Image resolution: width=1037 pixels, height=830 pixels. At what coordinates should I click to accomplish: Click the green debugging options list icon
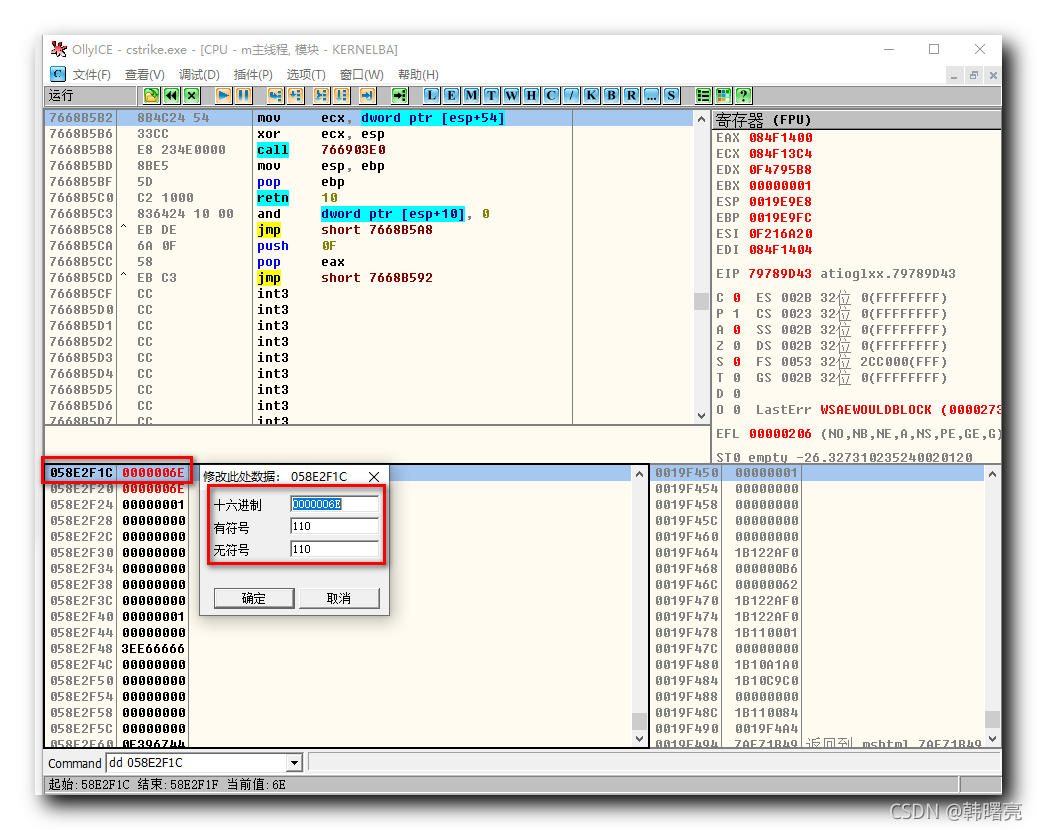point(703,95)
